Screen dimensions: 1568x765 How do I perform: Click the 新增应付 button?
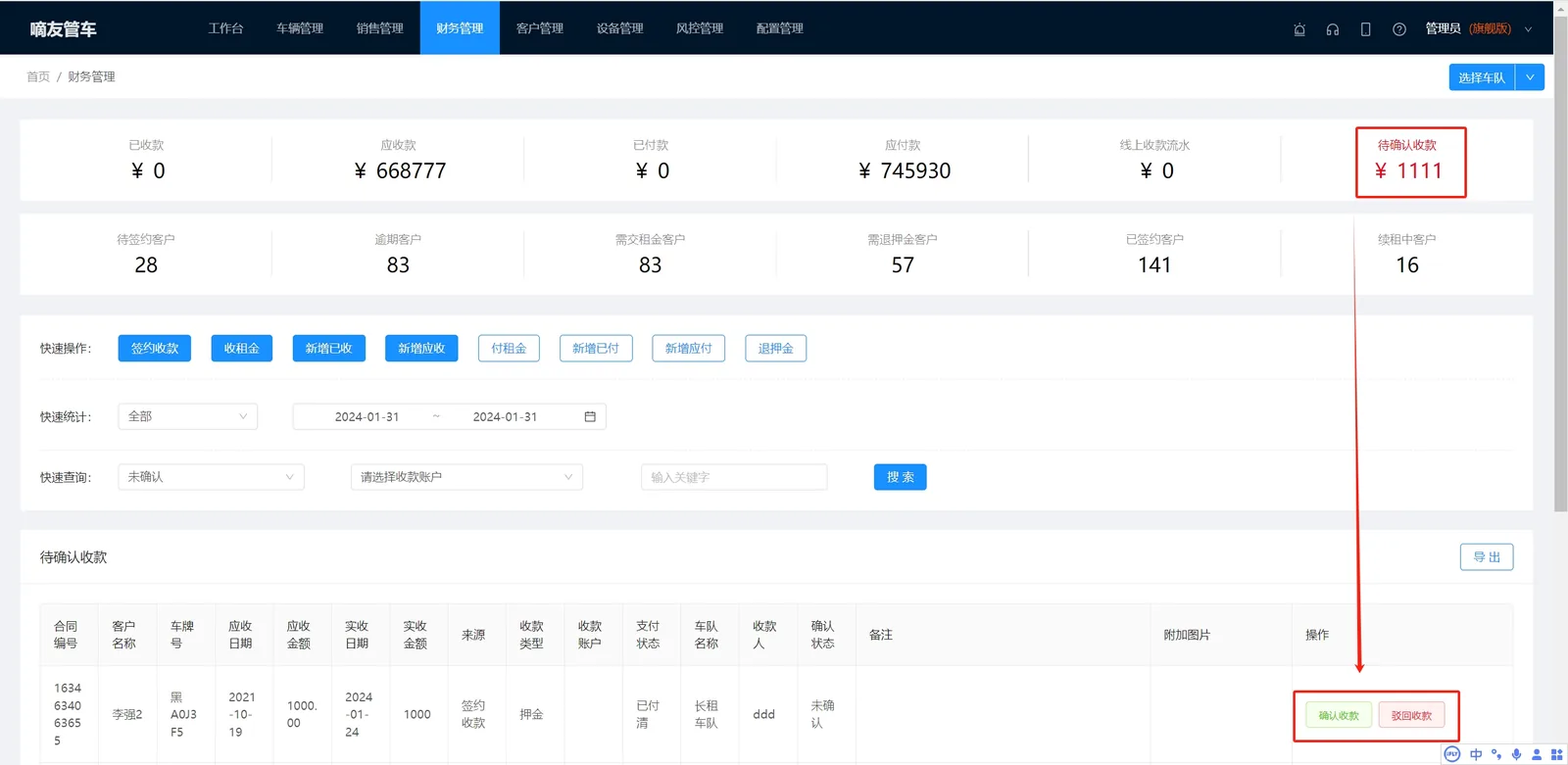click(689, 349)
